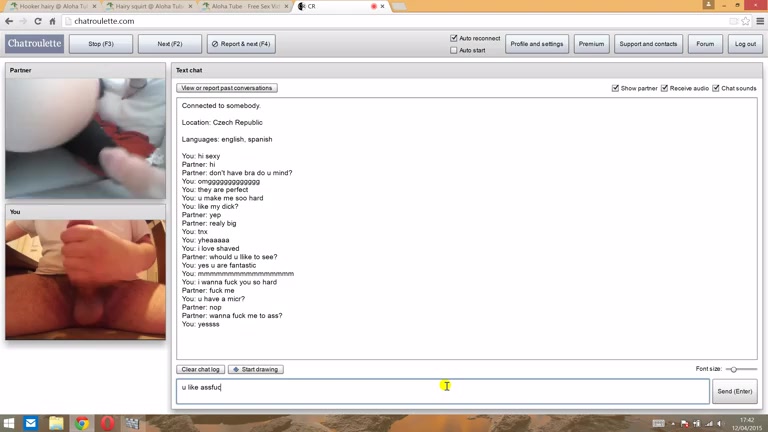Viewport: 768px width, 432px height.
Task: Open the mail app from the taskbar
Action: 31,424
